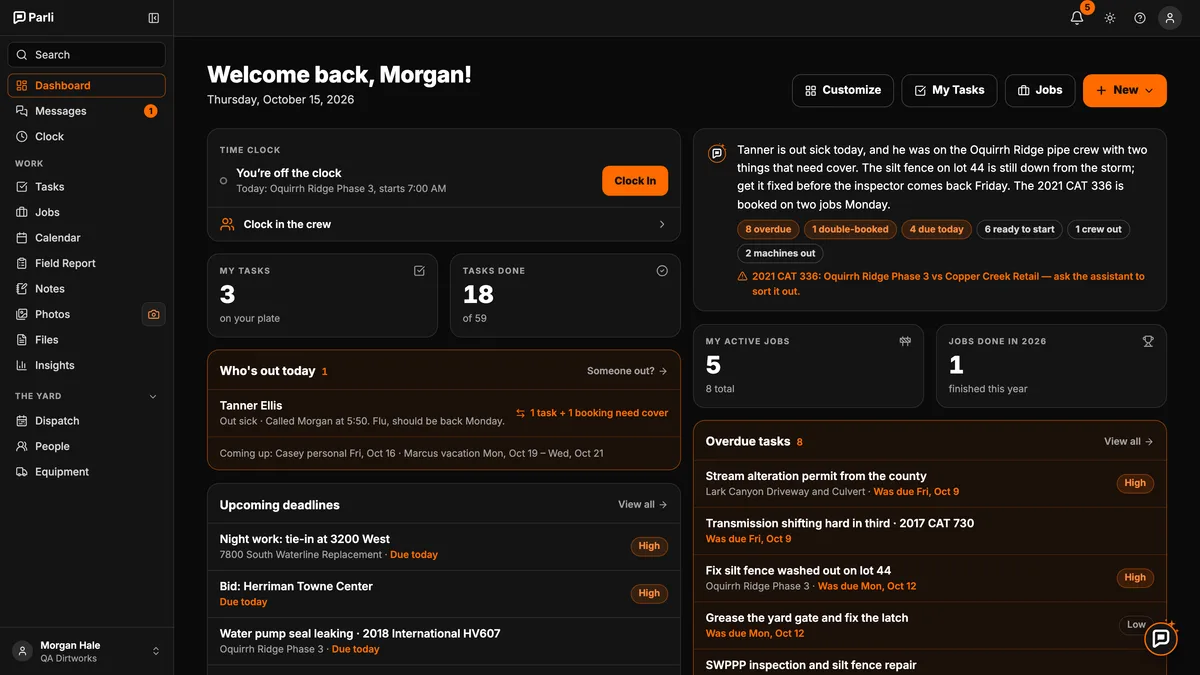Click the Messages unread badge
1200x675 pixels.
pos(151,111)
